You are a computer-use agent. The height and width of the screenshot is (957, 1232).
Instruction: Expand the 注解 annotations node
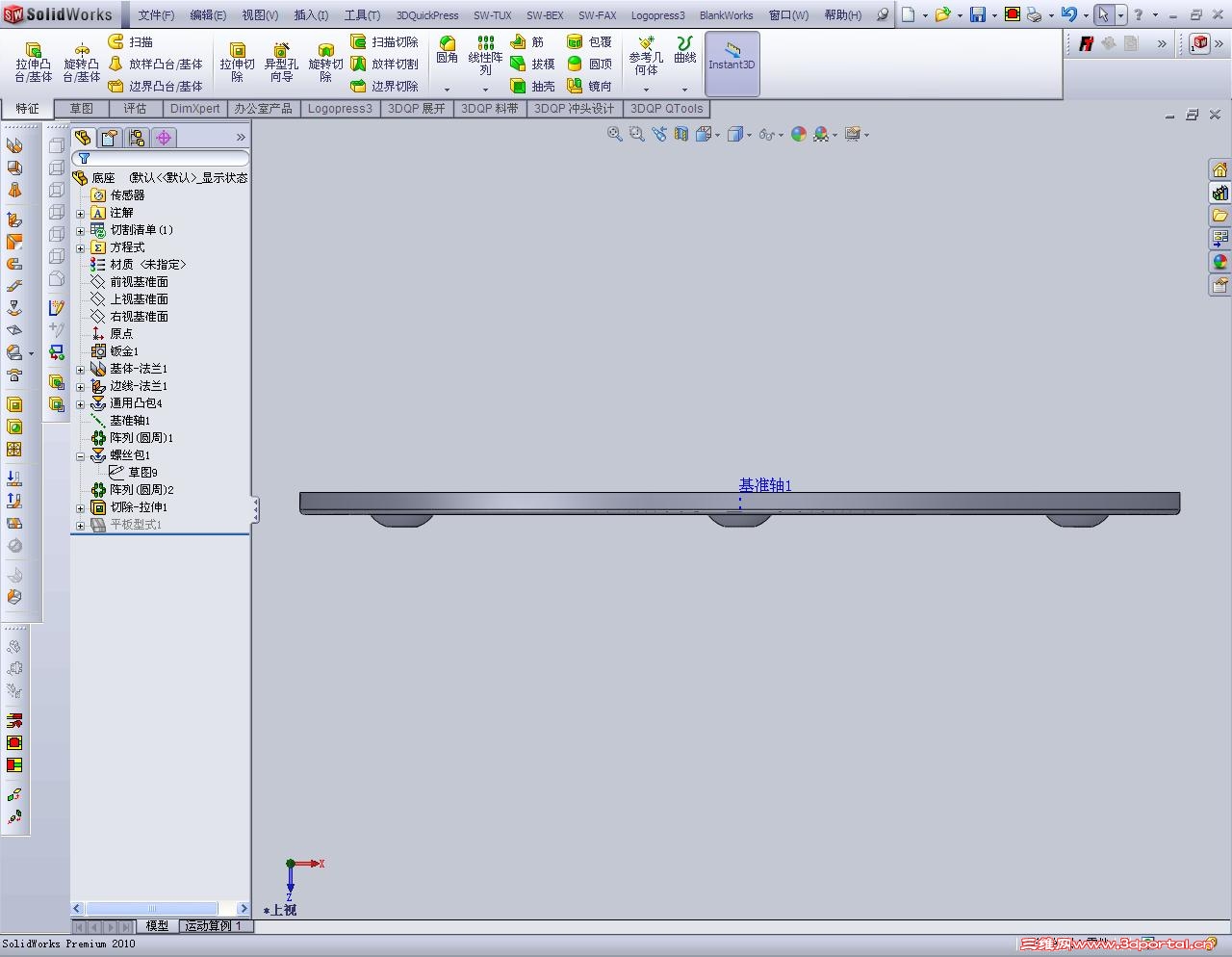pyautogui.click(x=81, y=213)
